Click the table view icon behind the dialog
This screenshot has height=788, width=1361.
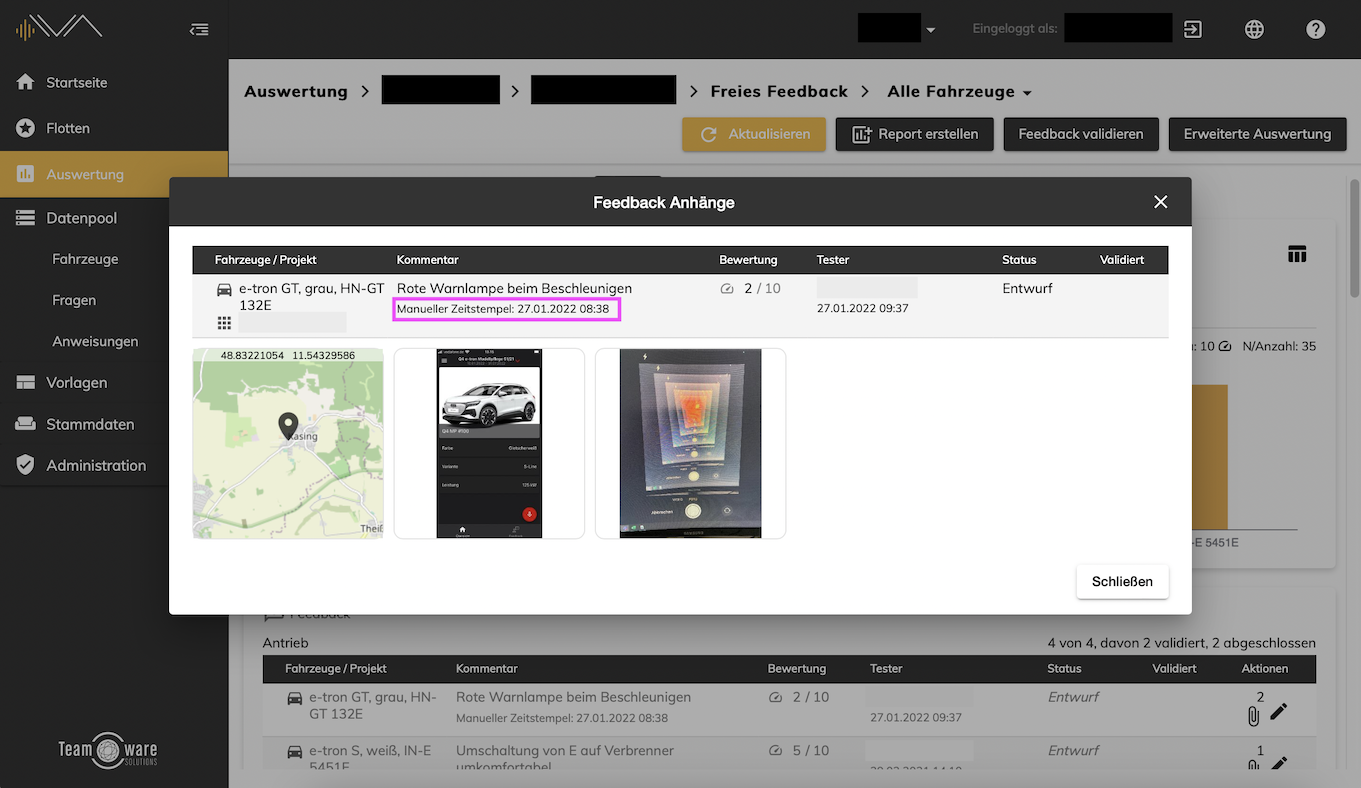1297,254
